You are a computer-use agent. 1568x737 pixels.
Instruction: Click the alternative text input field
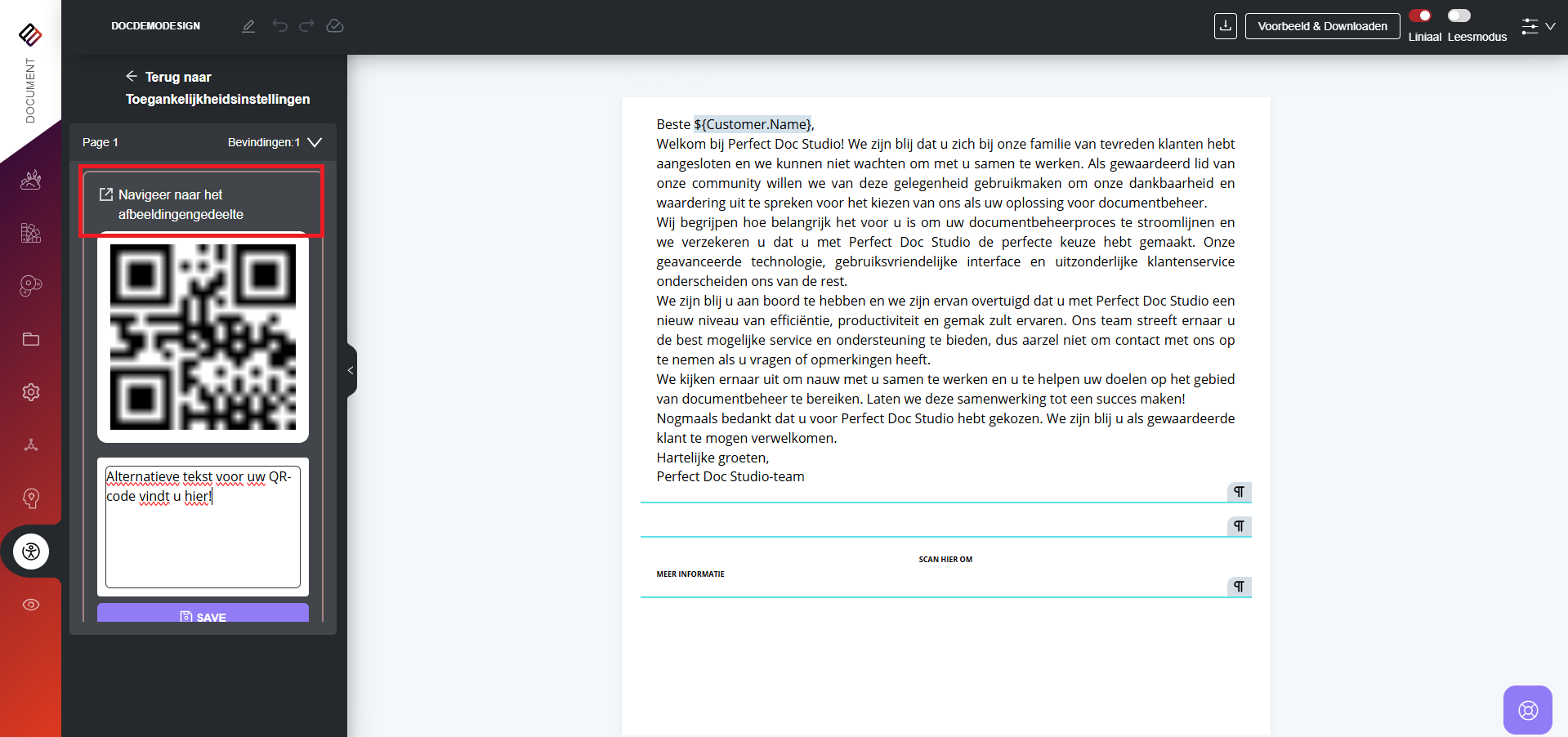tap(203, 527)
